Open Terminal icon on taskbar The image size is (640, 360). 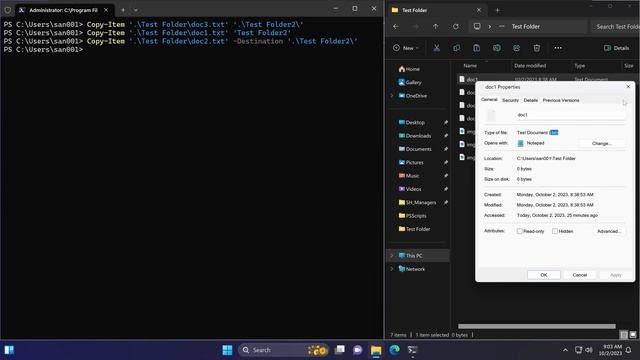(x=413, y=350)
